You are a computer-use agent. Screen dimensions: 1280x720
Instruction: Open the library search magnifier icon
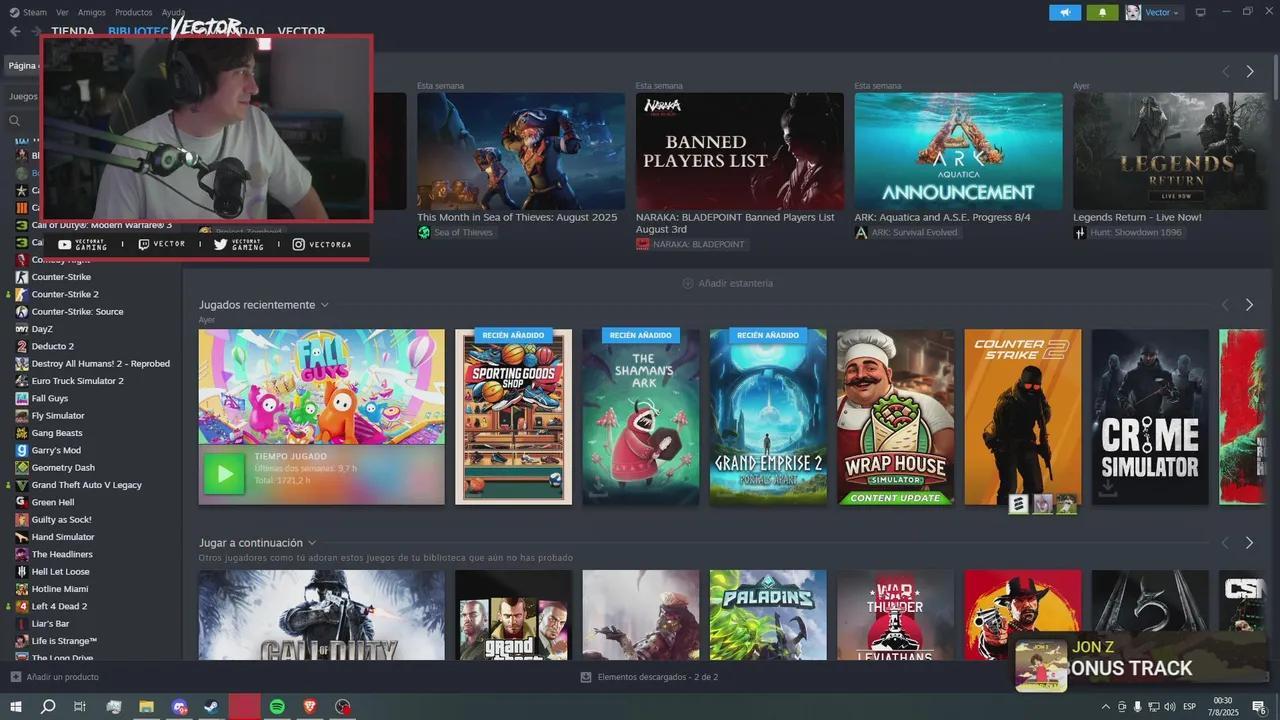click(x=15, y=121)
